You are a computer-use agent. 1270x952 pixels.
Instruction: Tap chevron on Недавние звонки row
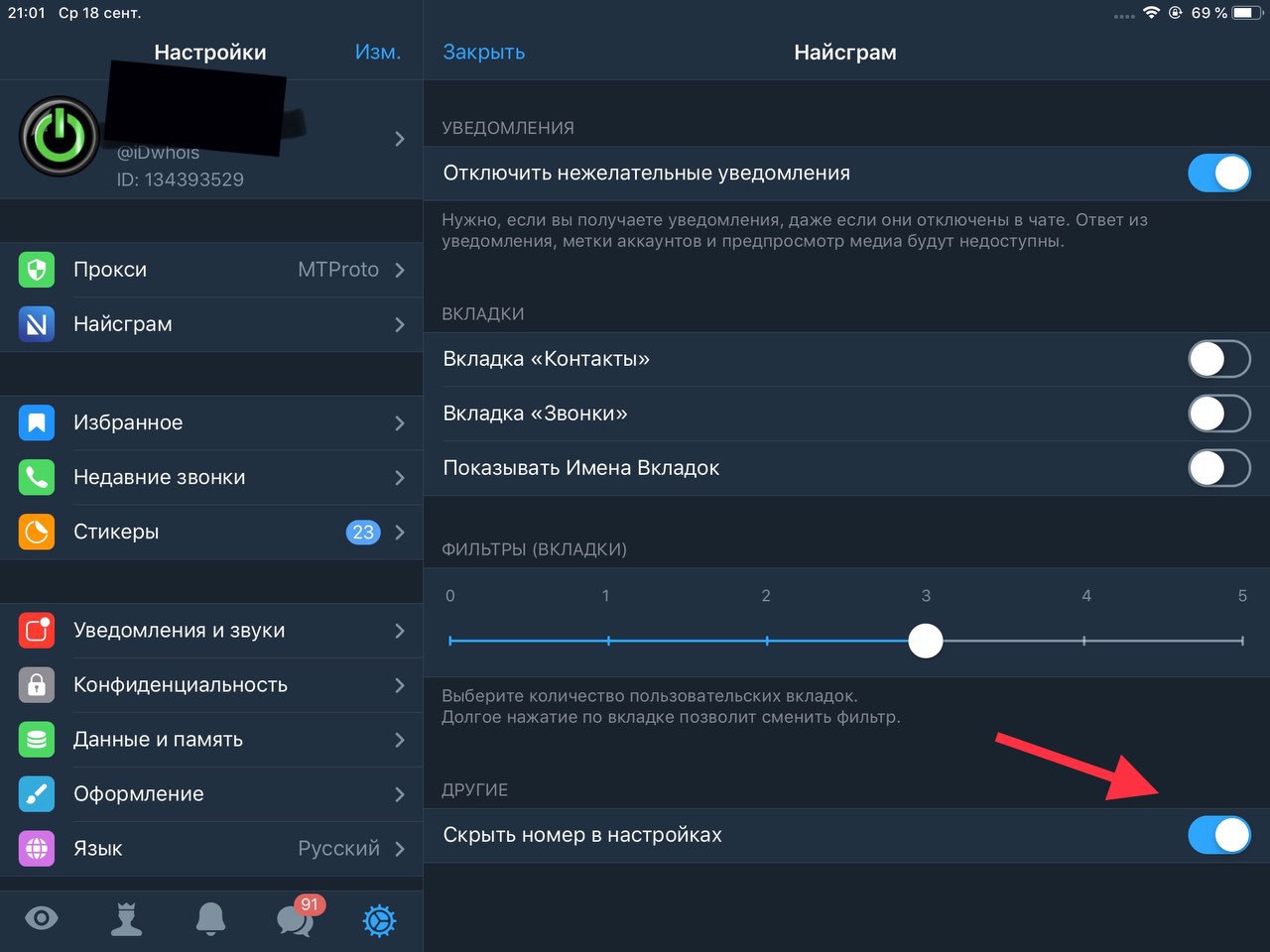400,477
